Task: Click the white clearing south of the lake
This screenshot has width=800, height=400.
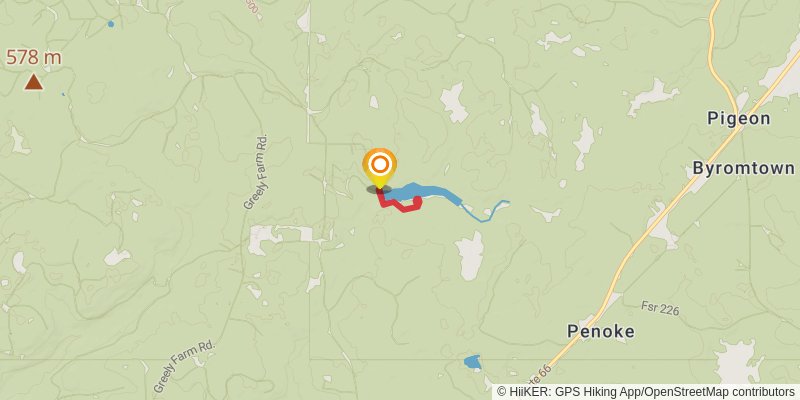Action: [470, 255]
